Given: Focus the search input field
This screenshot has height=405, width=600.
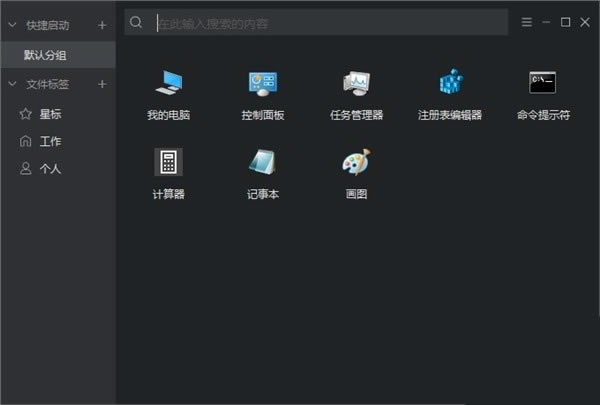Looking at the screenshot, I should coord(316,23).
